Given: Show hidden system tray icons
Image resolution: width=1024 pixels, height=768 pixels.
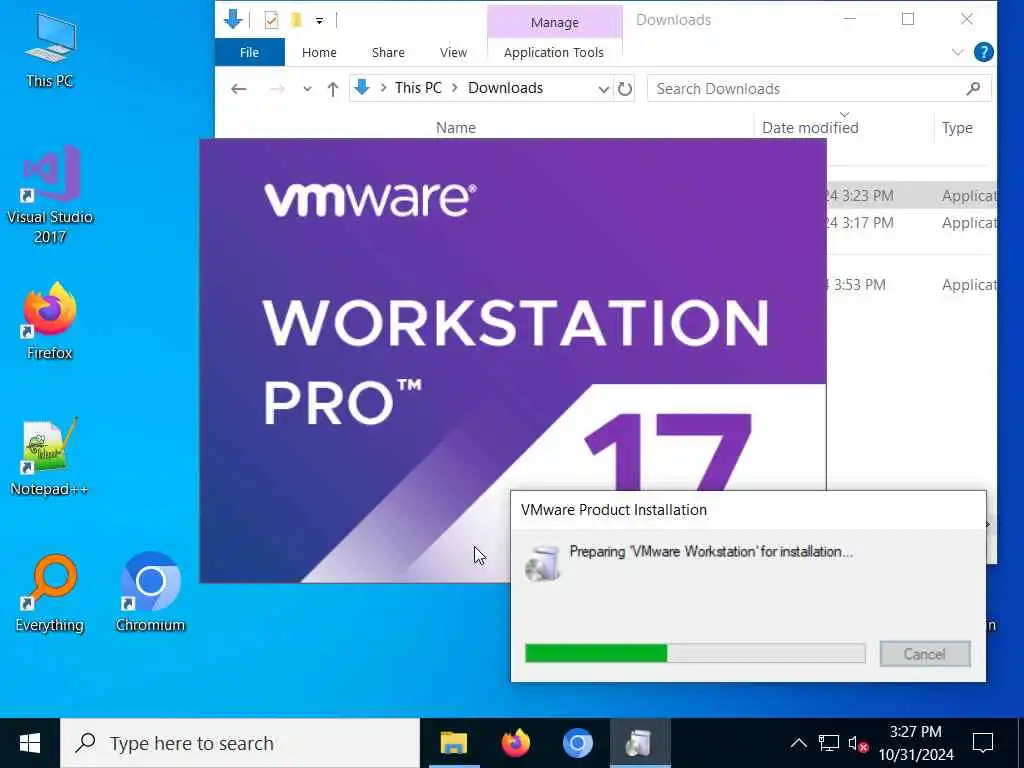Looking at the screenshot, I should tap(798, 743).
